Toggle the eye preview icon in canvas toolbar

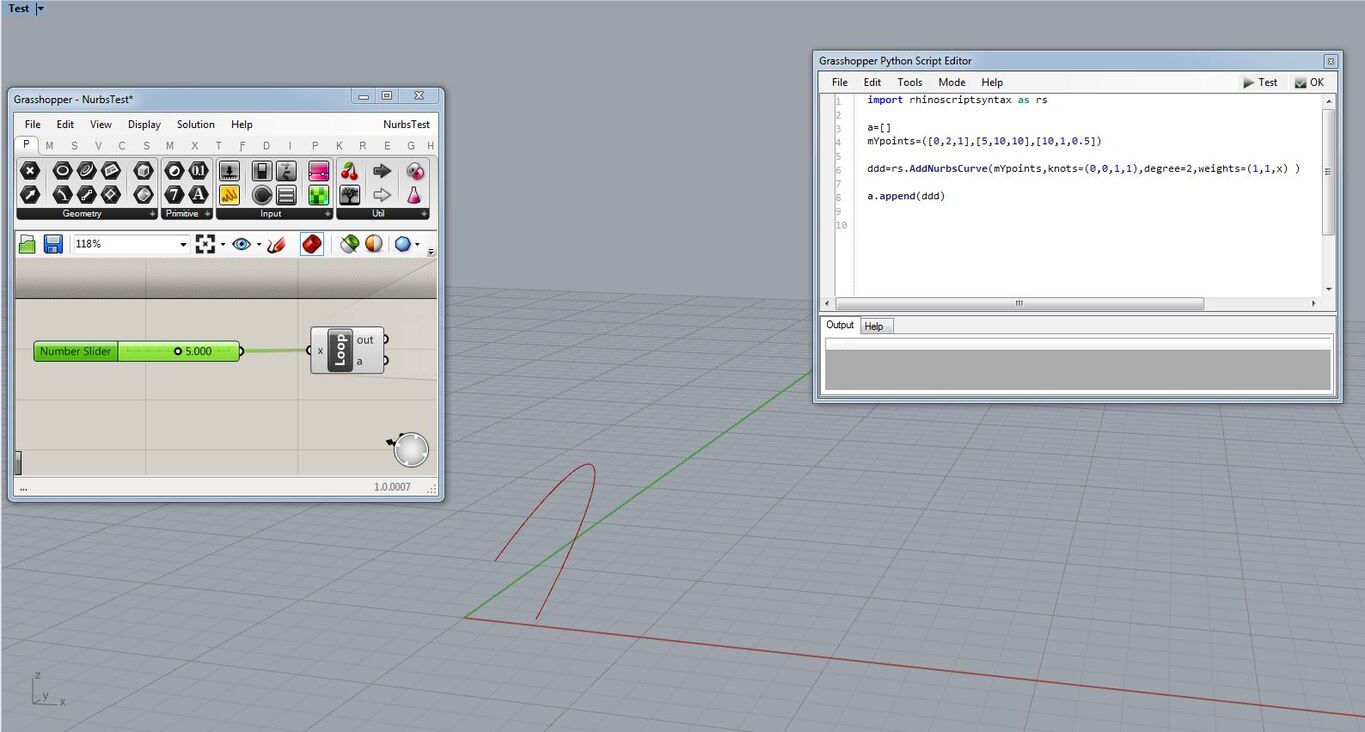click(x=241, y=244)
